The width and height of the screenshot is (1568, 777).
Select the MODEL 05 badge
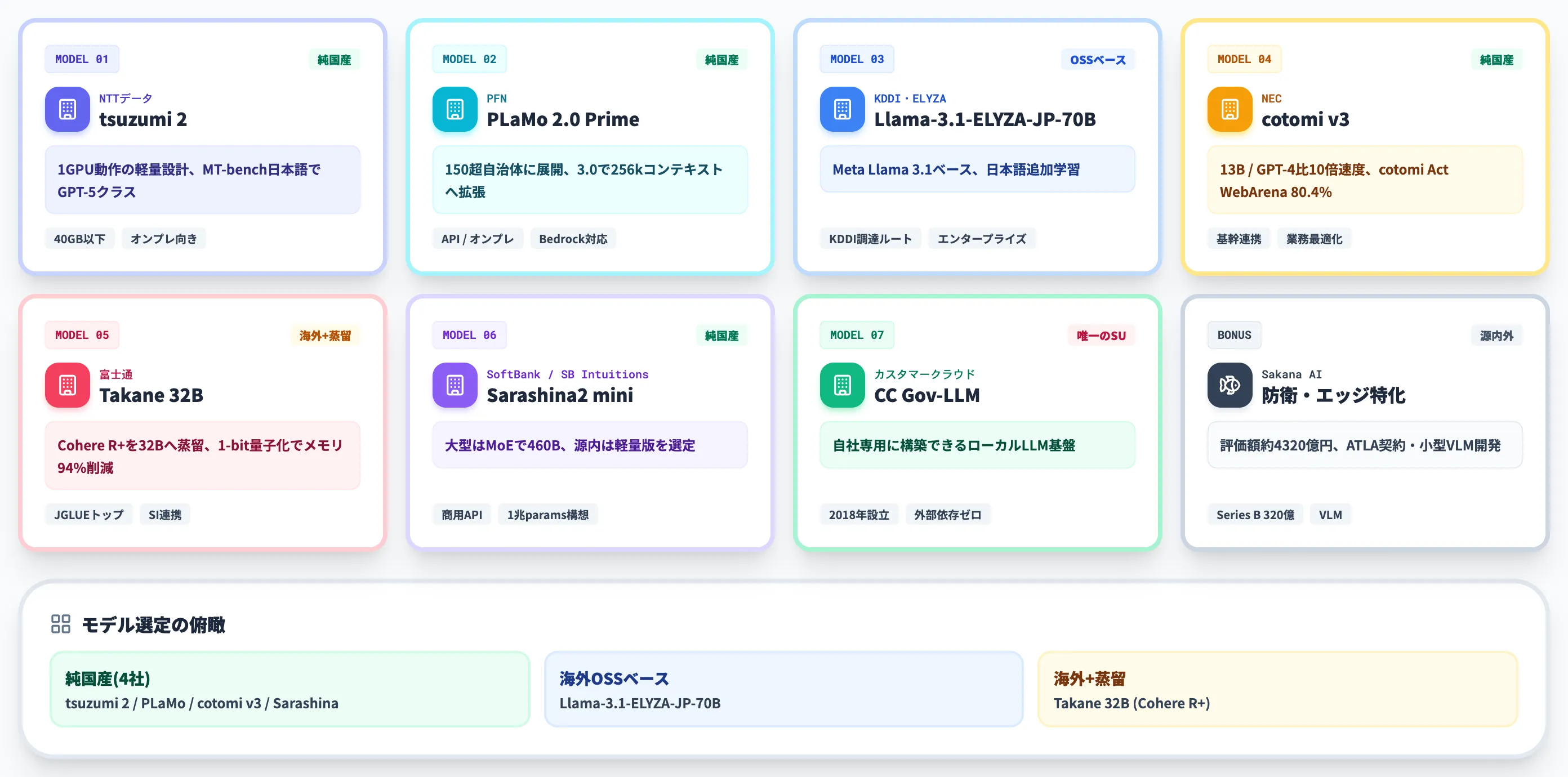(x=82, y=334)
